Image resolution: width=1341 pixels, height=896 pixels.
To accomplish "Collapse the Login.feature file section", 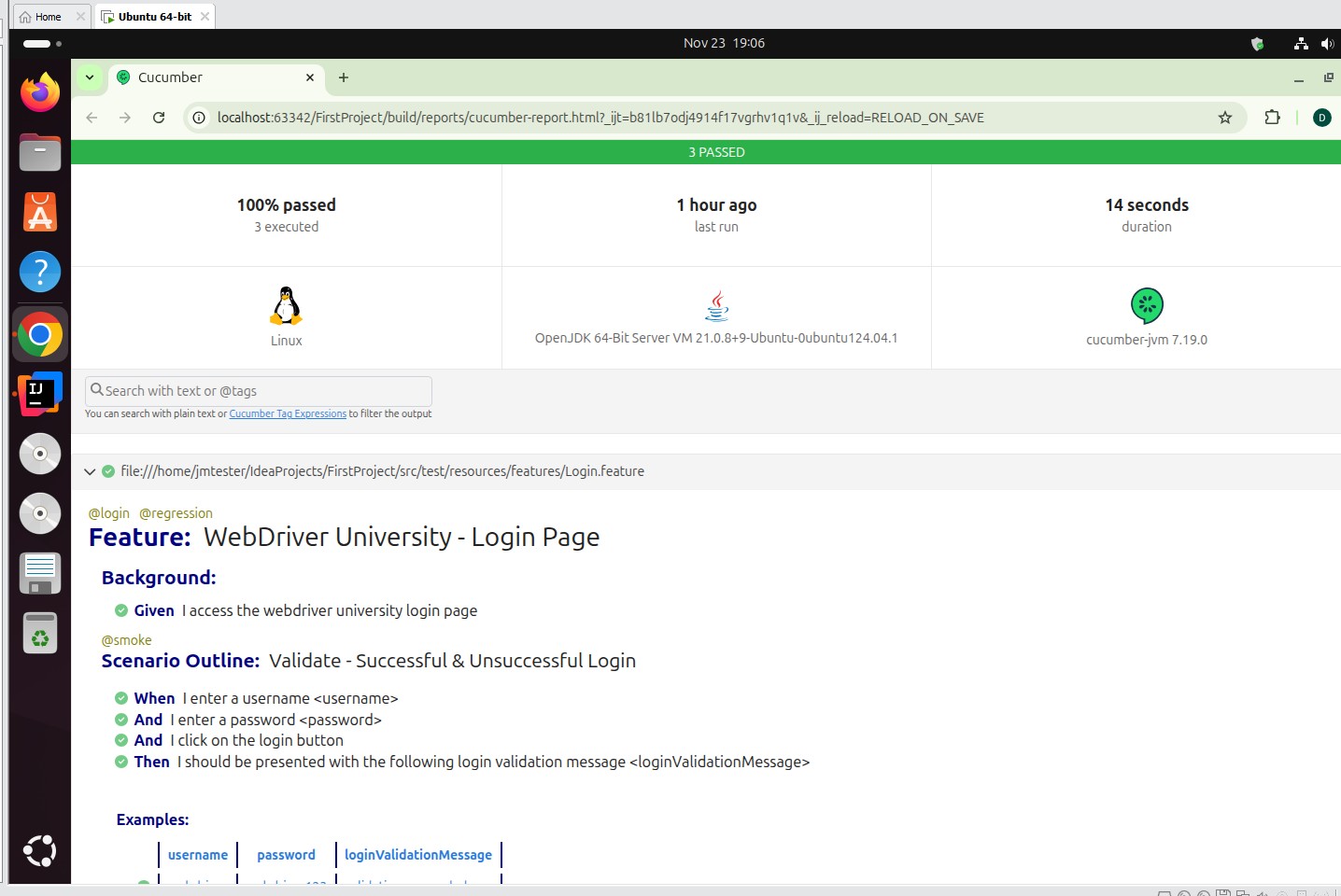I will tap(90, 471).
